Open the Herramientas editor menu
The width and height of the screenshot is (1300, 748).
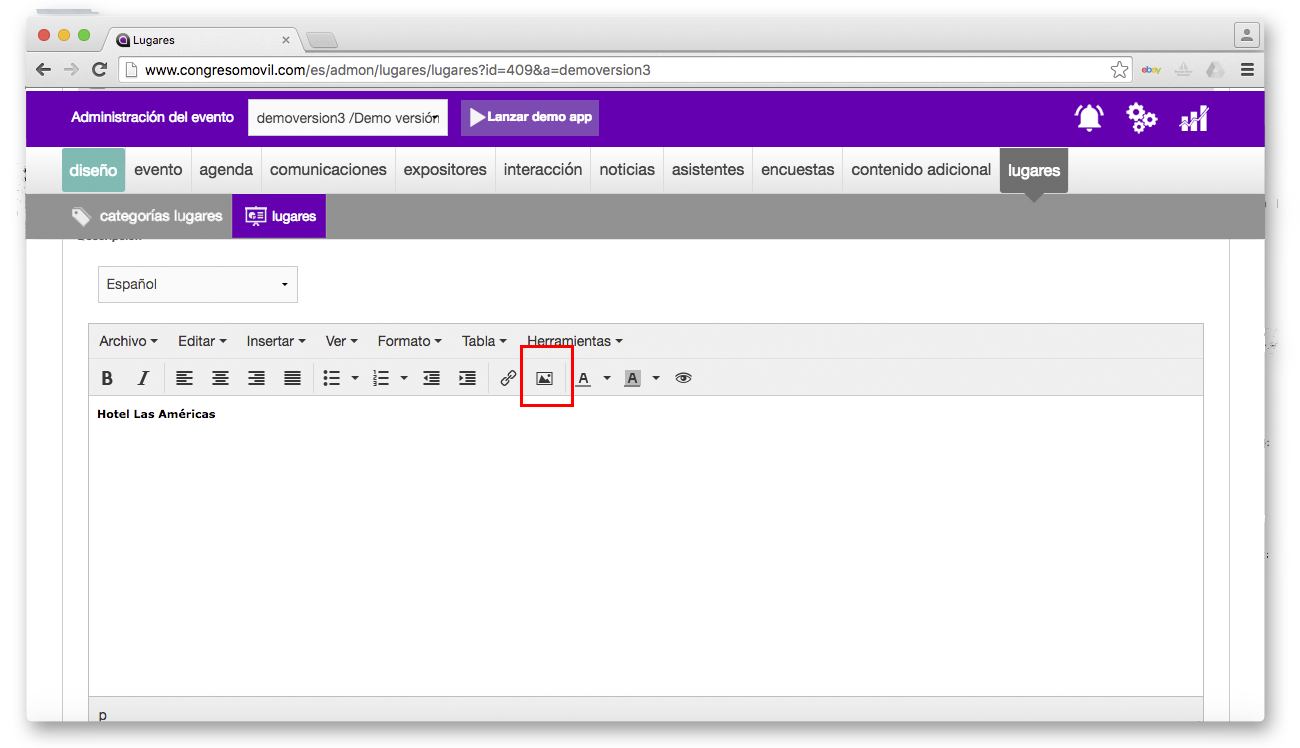[x=575, y=341]
